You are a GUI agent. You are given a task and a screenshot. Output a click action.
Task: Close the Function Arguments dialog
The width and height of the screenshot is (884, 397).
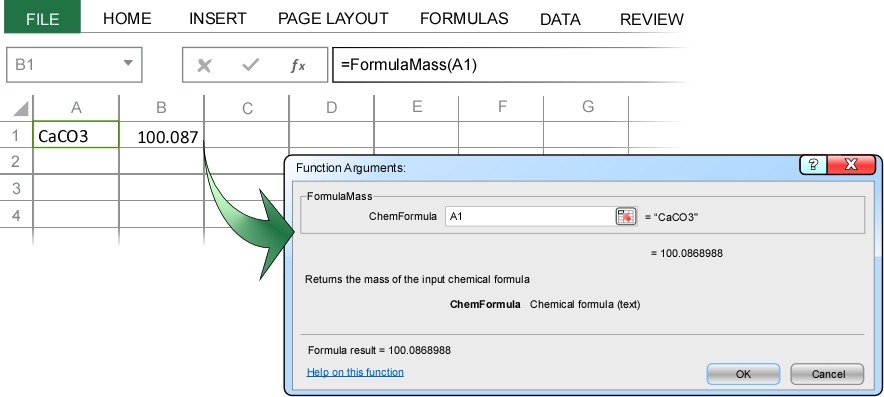(851, 164)
